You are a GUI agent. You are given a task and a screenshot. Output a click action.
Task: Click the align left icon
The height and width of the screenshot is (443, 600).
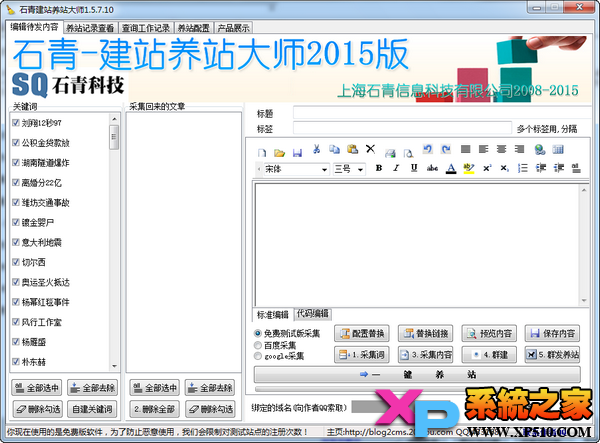click(x=483, y=149)
